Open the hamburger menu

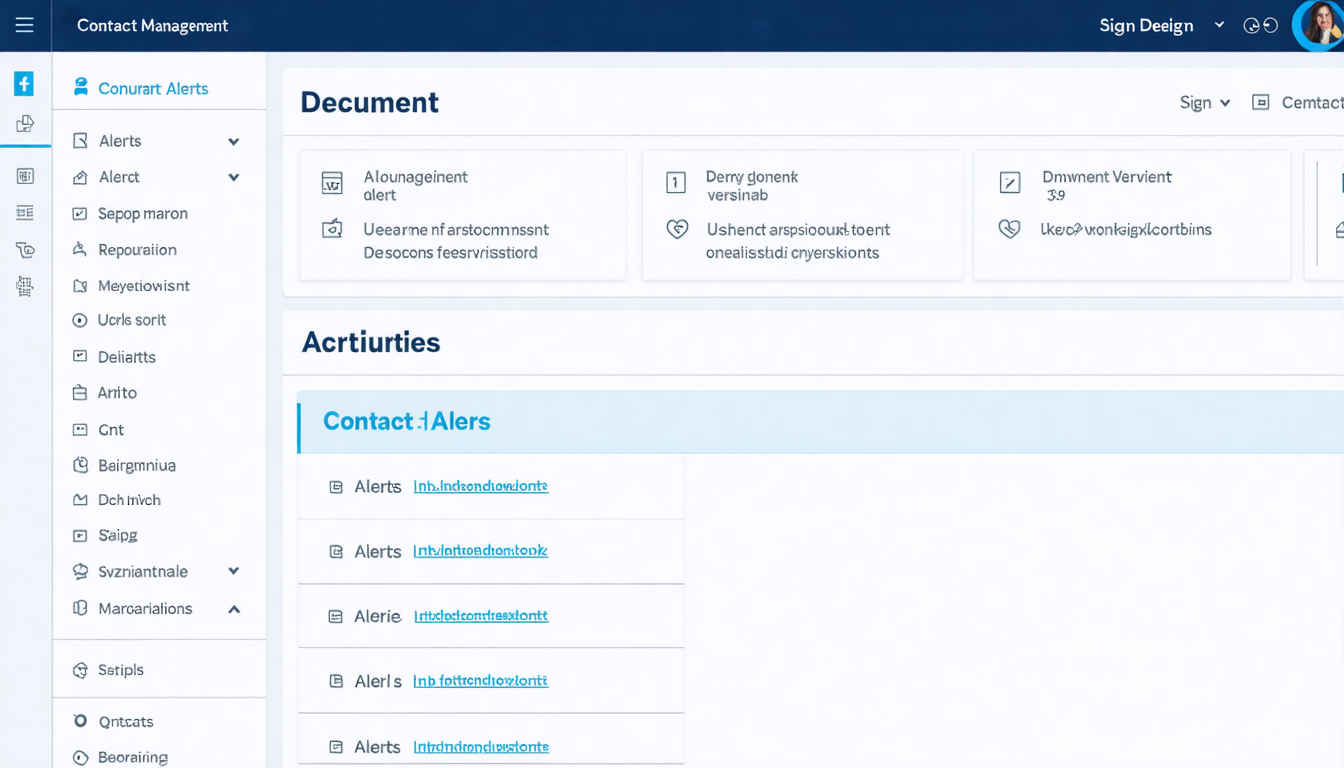click(x=24, y=25)
